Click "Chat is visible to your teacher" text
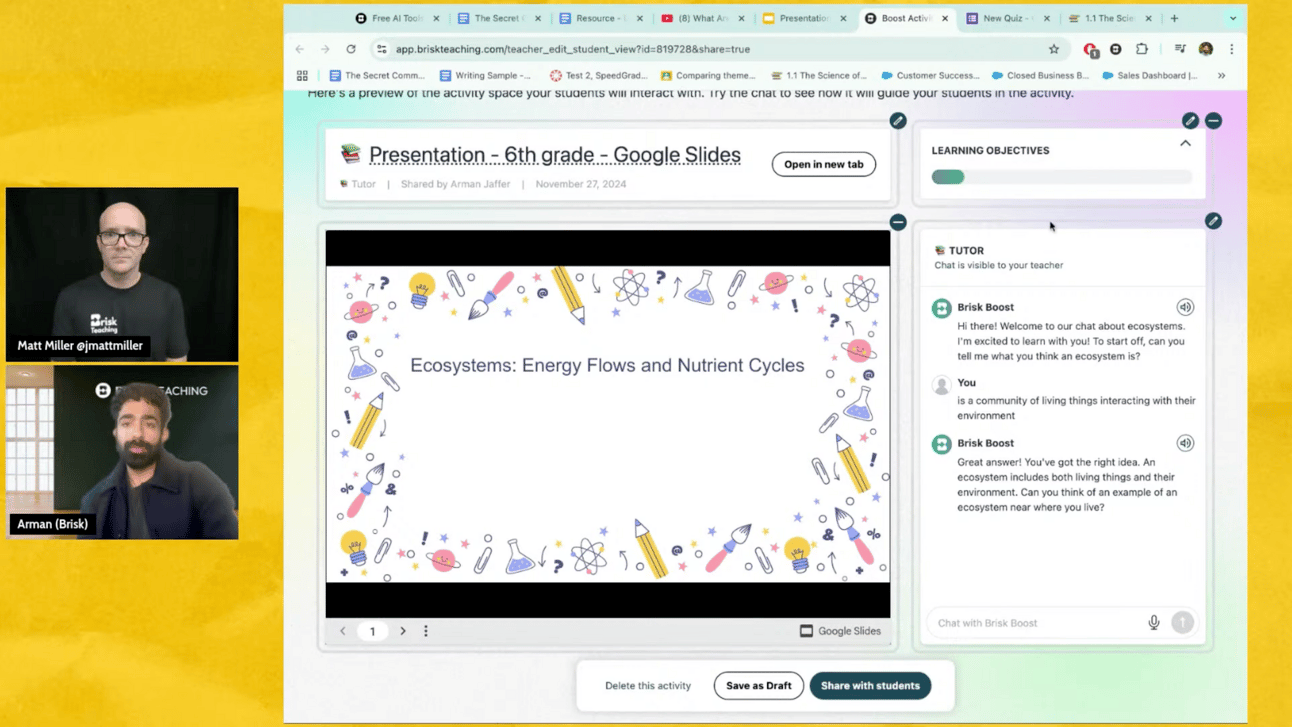Viewport: 1292px width, 727px height. (999, 265)
